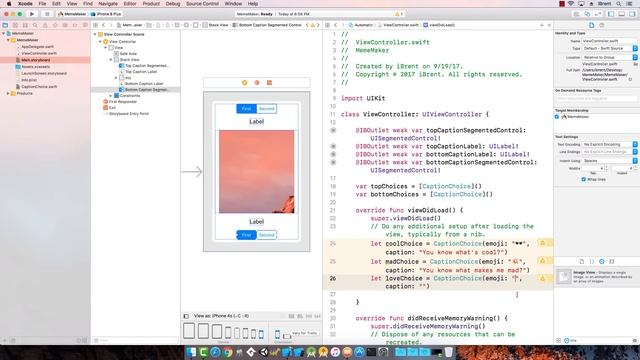Click the topCaptionLabel outlet connection circle
Image resolution: width=640 pixels, height=360 pixels.
coord(333,146)
